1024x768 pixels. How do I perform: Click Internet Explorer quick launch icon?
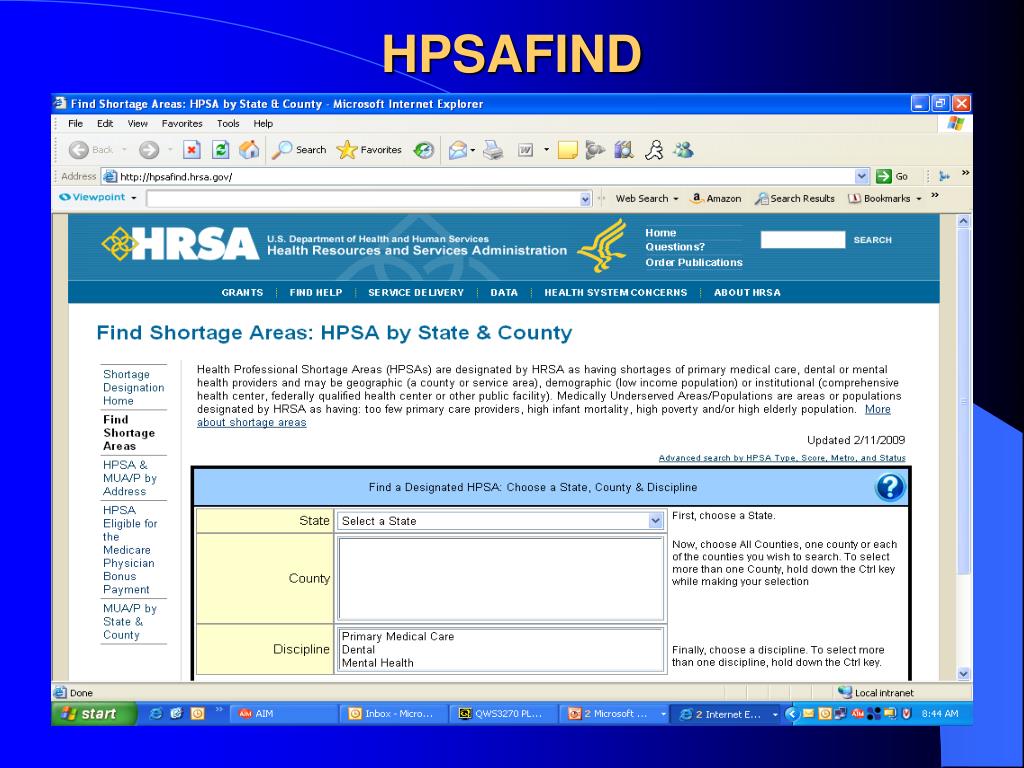156,714
